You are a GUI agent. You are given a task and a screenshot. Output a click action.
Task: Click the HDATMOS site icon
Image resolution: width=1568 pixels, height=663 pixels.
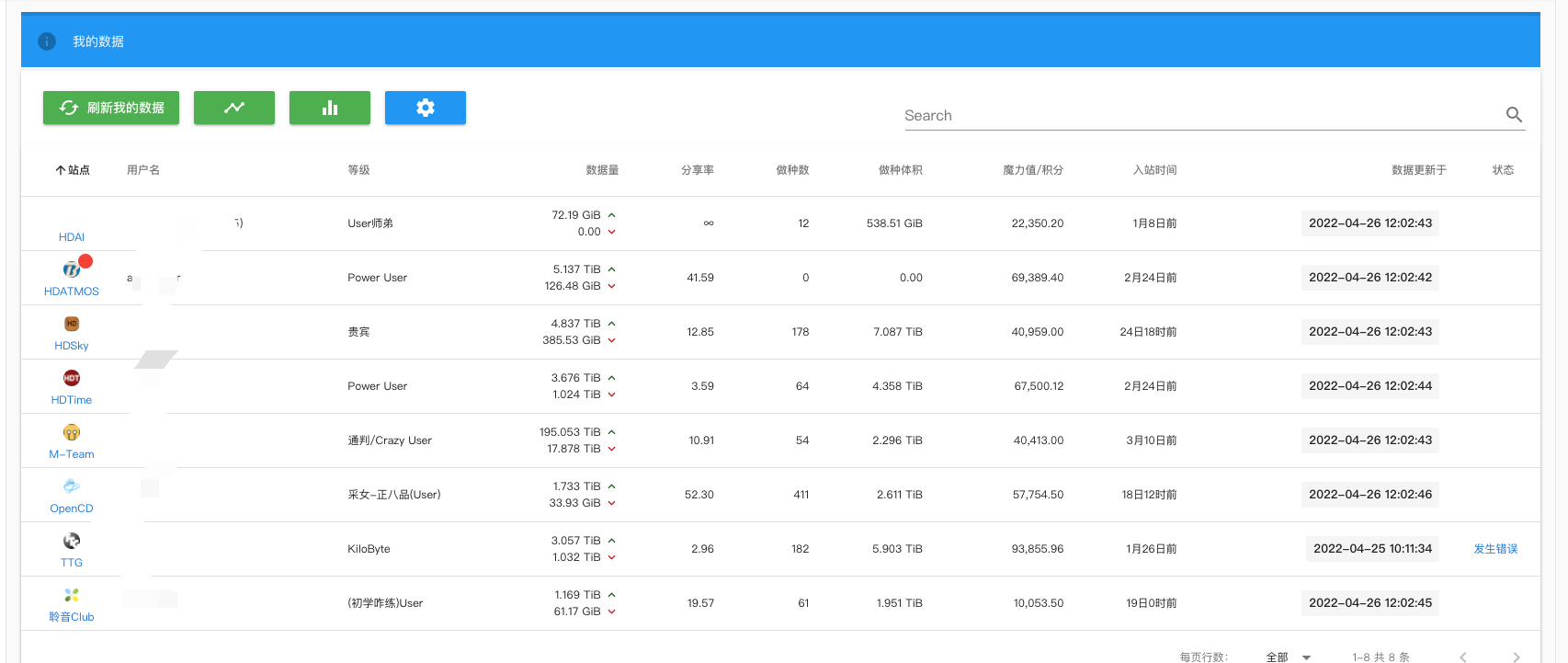click(72, 269)
